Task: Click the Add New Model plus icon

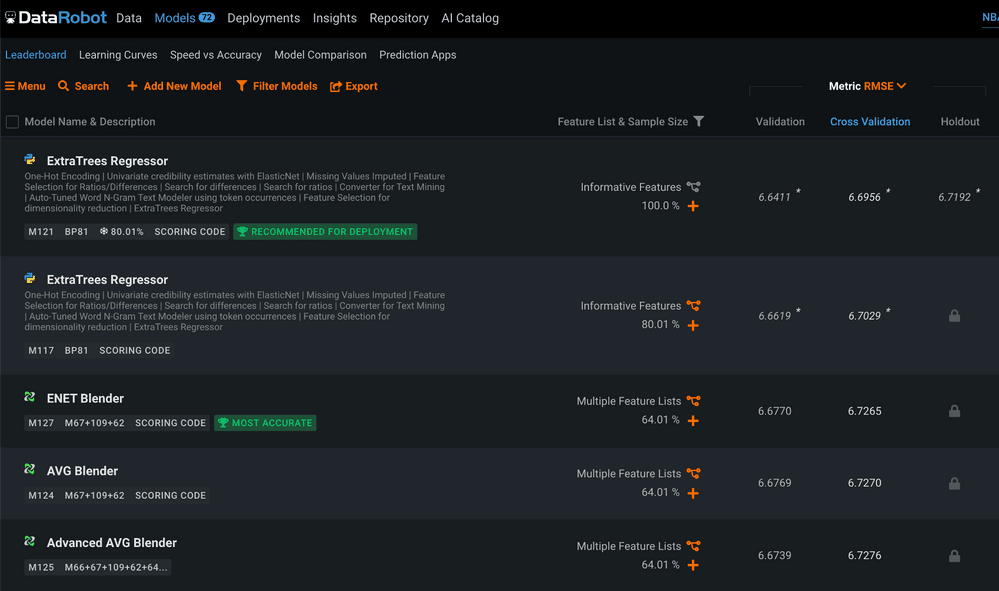Action: tap(132, 86)
